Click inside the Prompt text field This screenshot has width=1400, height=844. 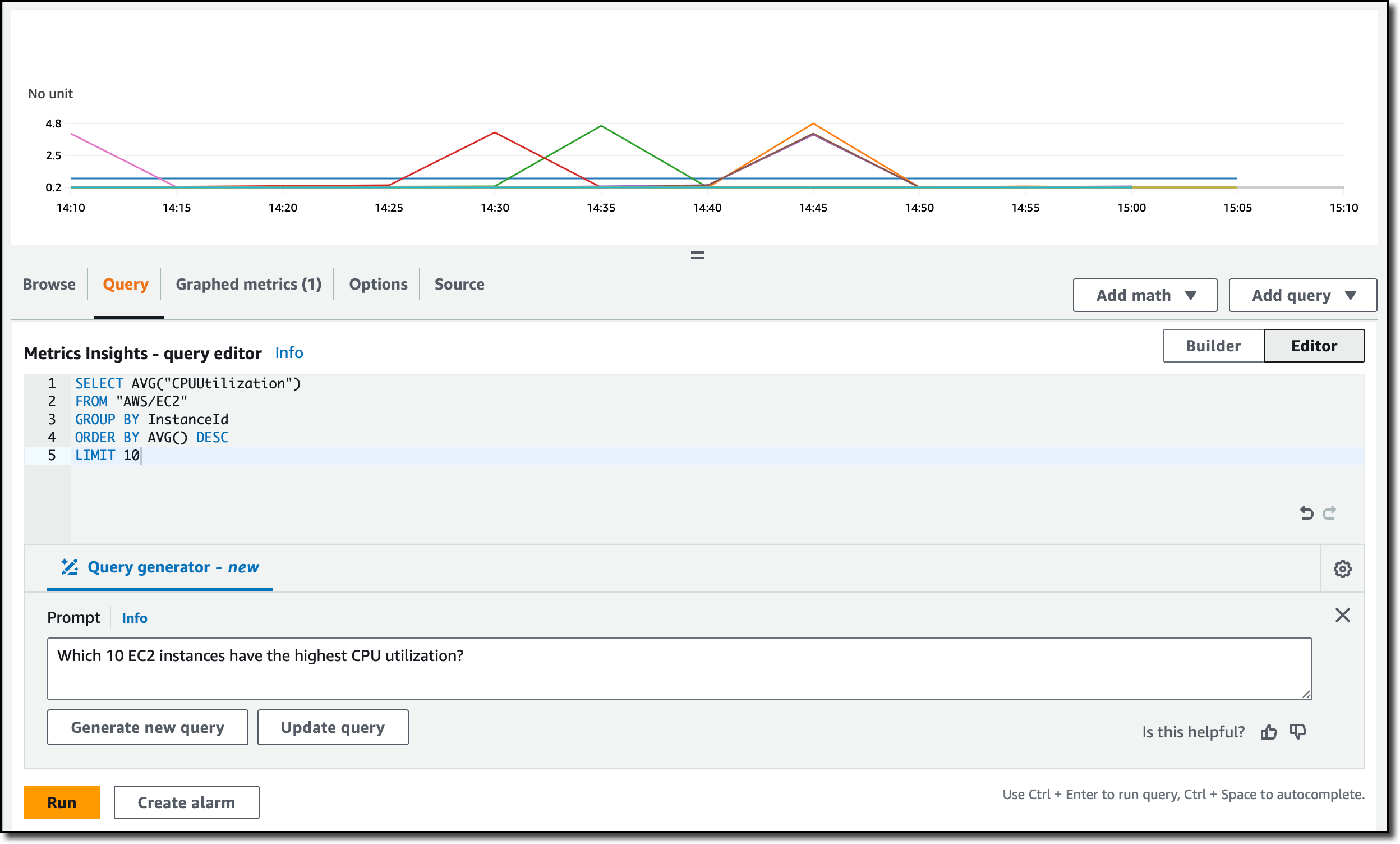(x=679, y=668)
